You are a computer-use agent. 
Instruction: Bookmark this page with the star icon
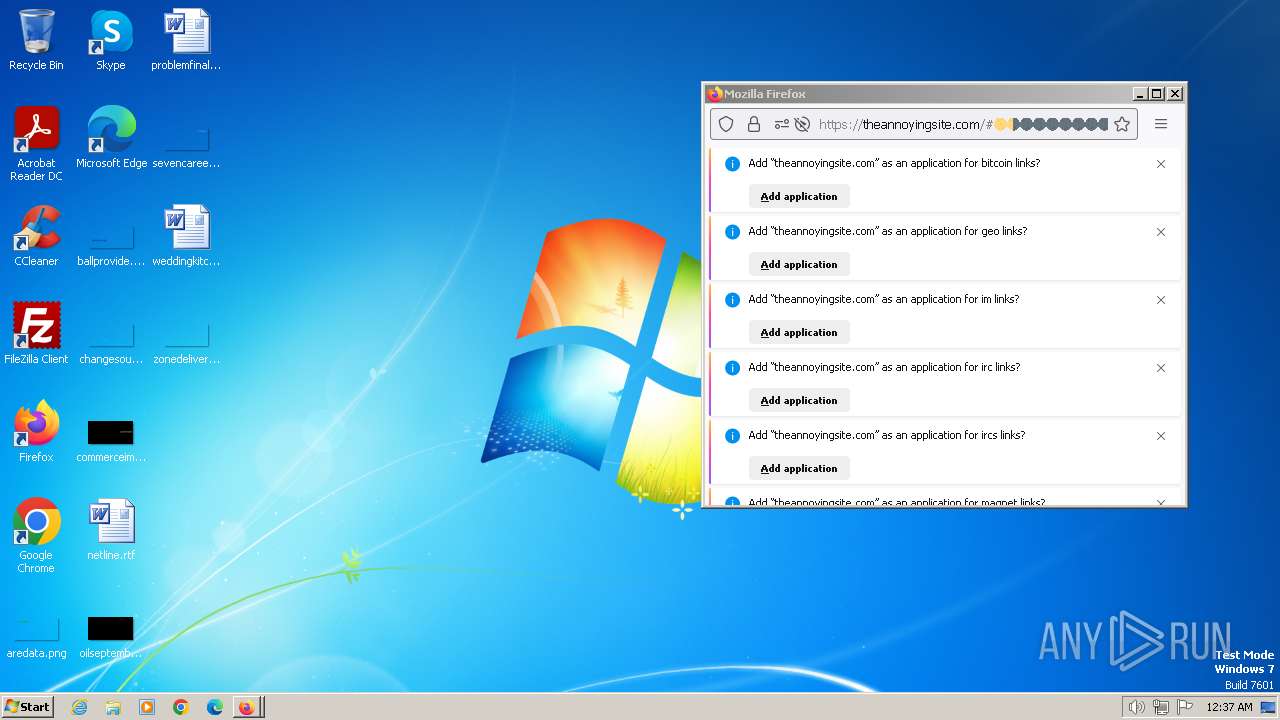click(1122, 124)
